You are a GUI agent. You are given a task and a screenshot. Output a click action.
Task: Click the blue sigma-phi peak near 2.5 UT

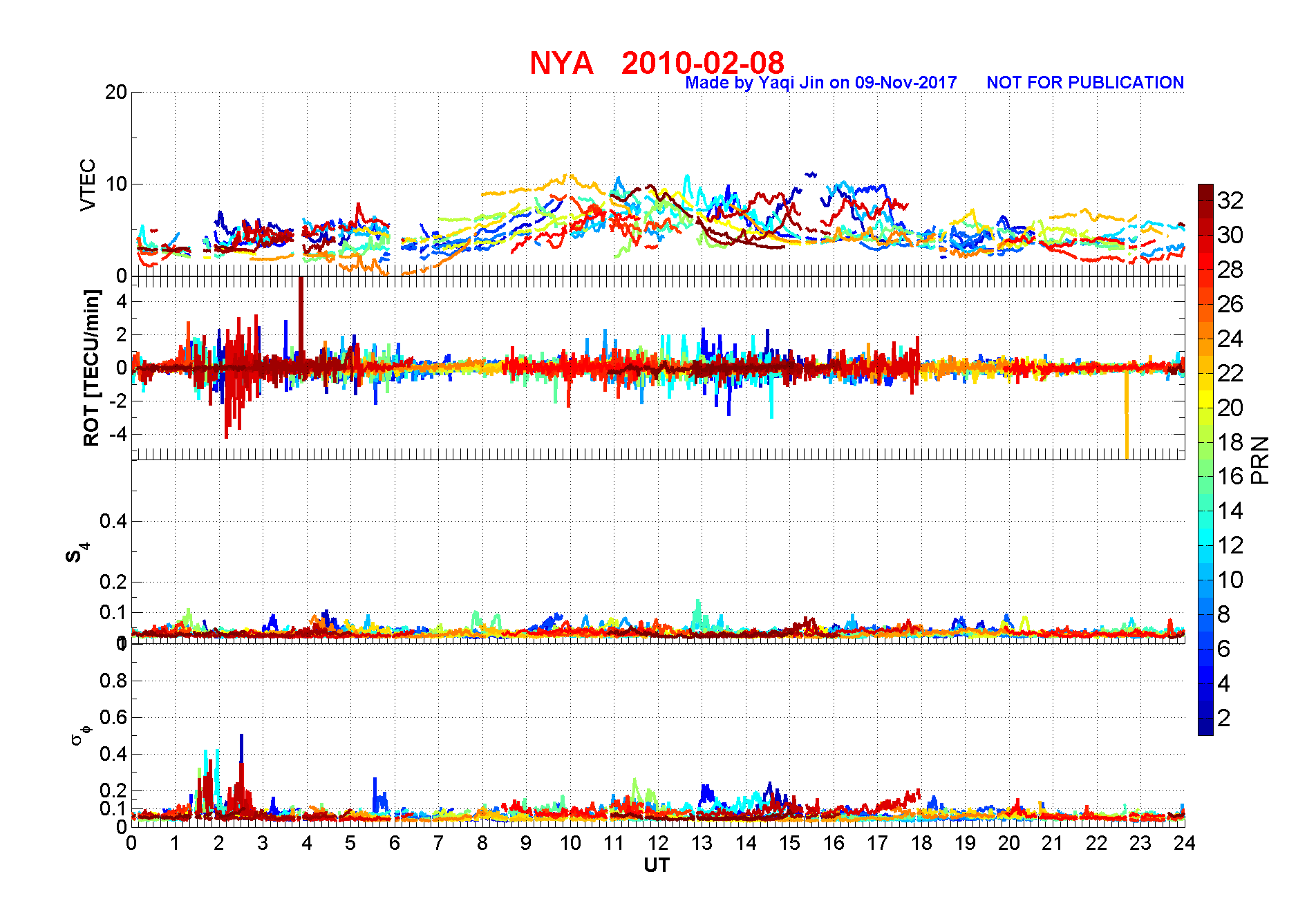coord(241,750)
